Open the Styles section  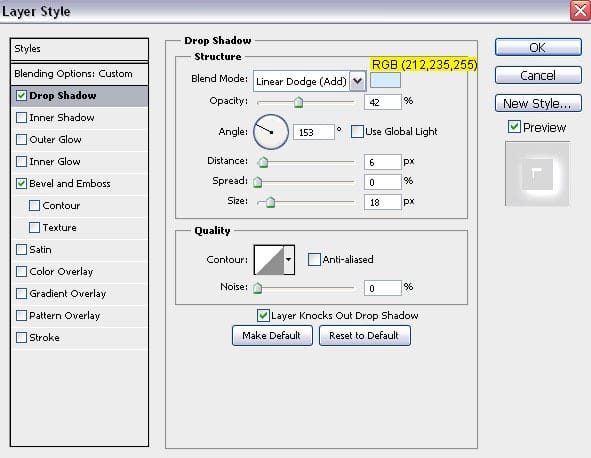point(80,49)
